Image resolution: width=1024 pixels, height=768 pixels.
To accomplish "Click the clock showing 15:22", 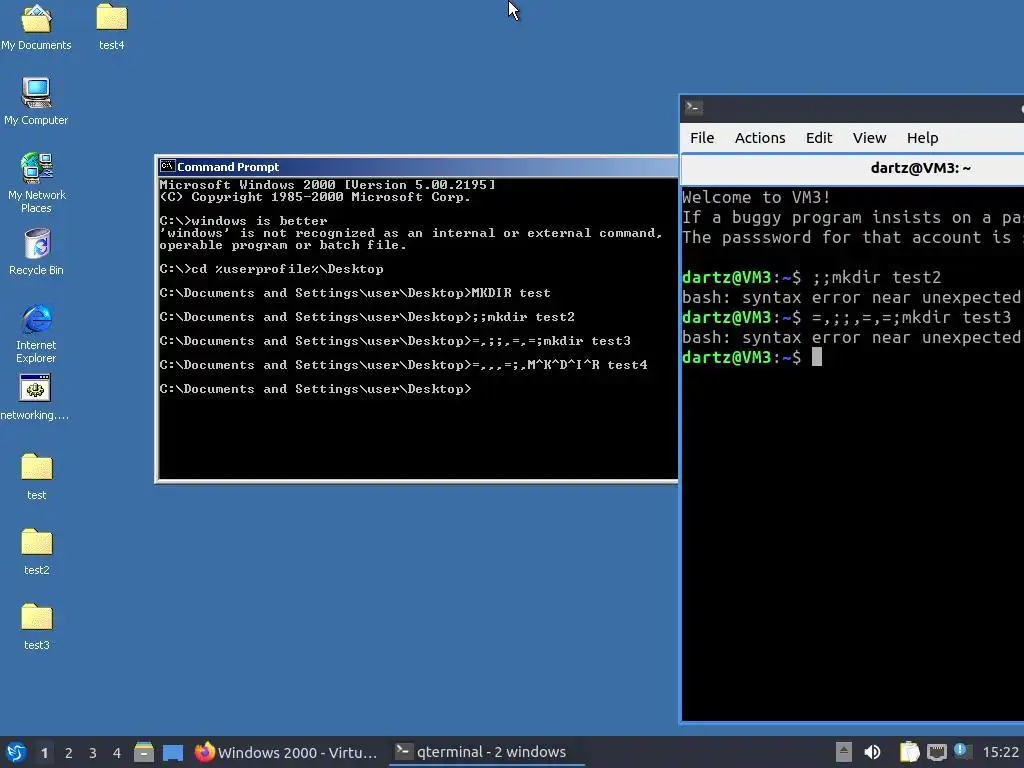I will pyautogui.click(x=1000, y=752).
